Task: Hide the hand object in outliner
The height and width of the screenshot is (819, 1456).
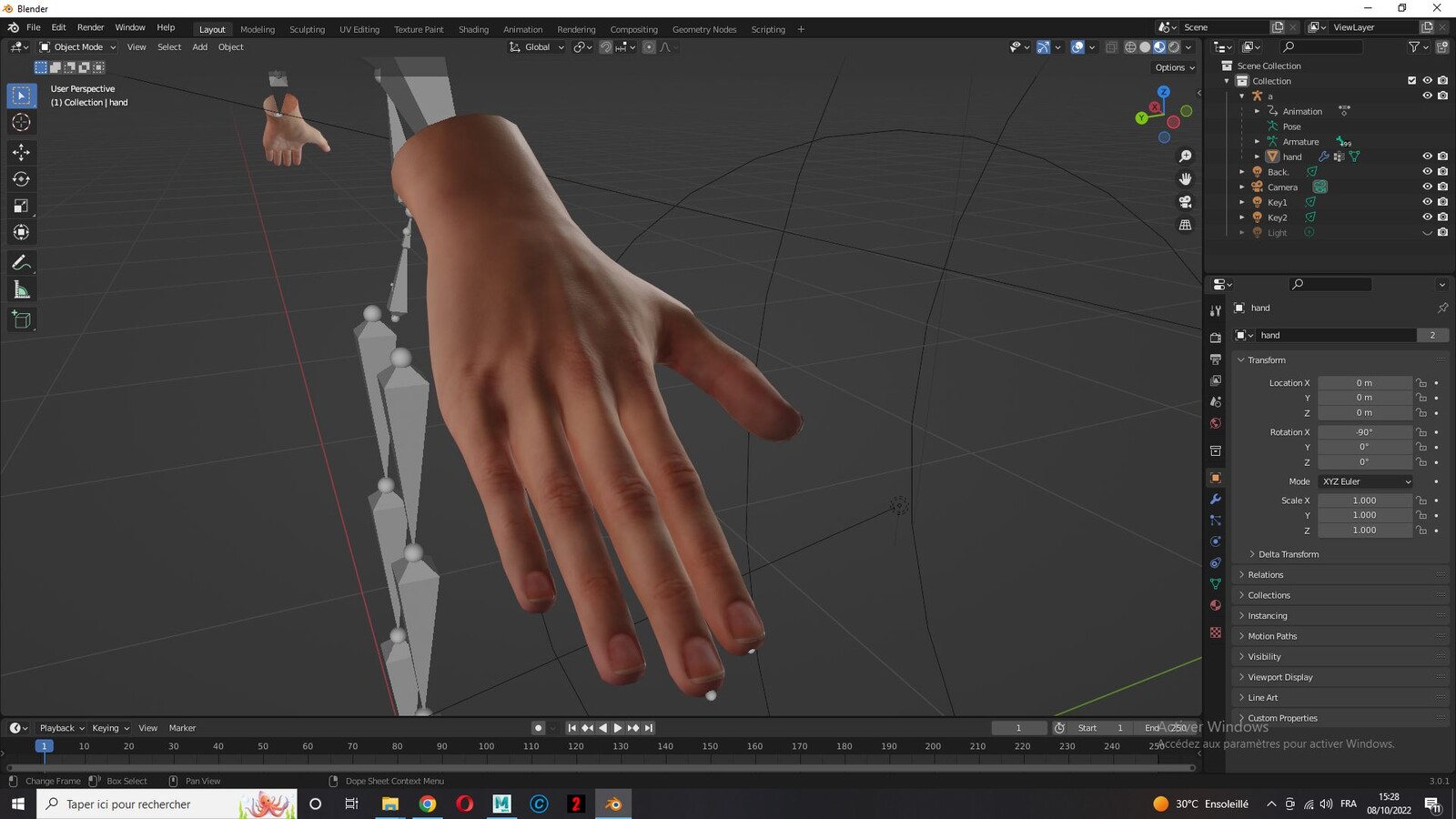Action: (1427, 157)
